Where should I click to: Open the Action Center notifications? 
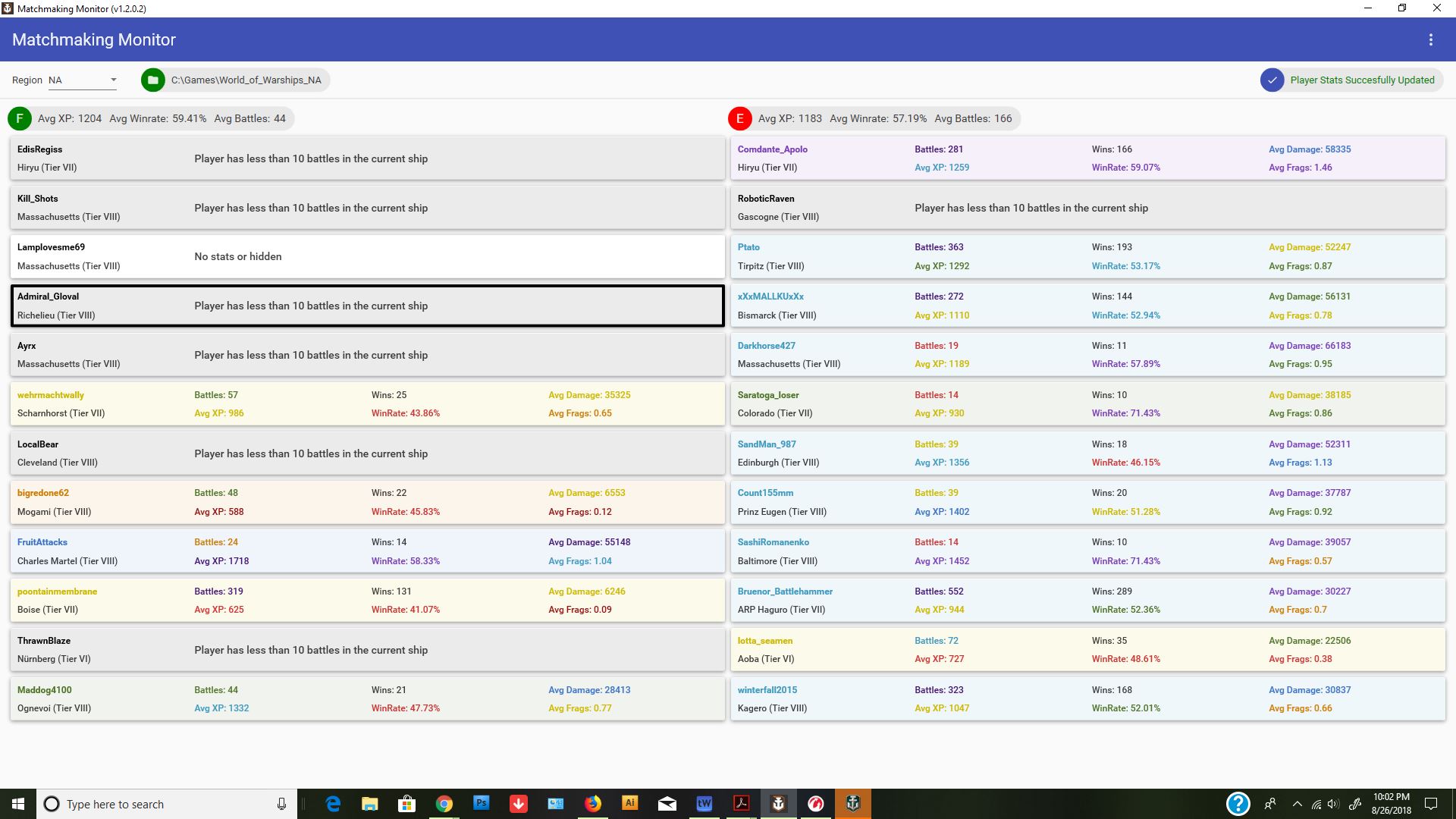point(1431,804)
